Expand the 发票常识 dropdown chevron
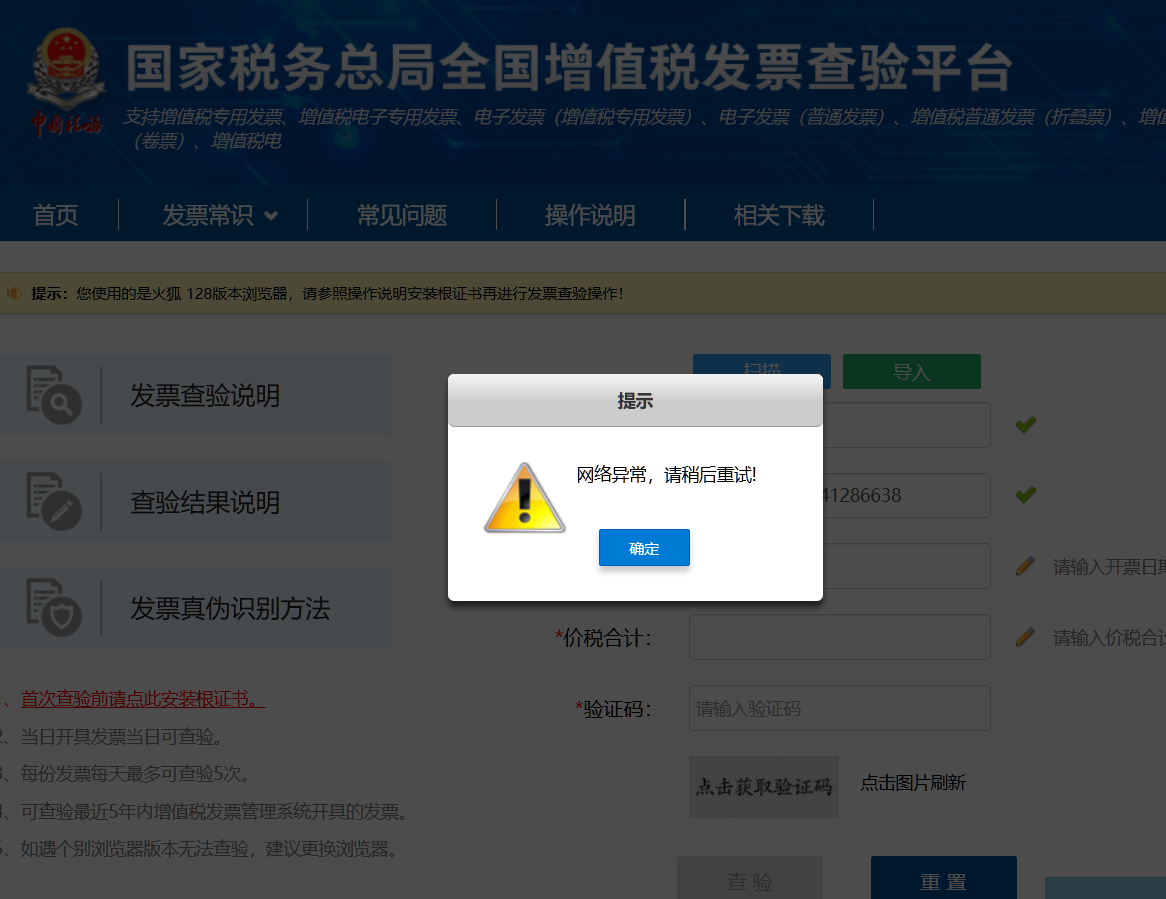This screenshot has height=899, width=1166. click(271, 216)
